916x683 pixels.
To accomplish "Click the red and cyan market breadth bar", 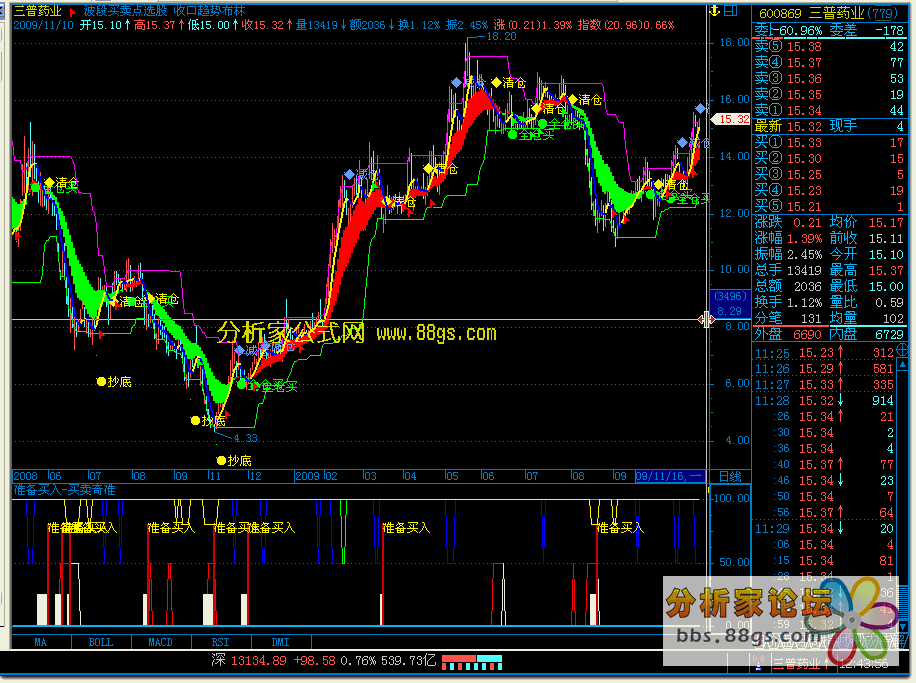I will (472, 662).
